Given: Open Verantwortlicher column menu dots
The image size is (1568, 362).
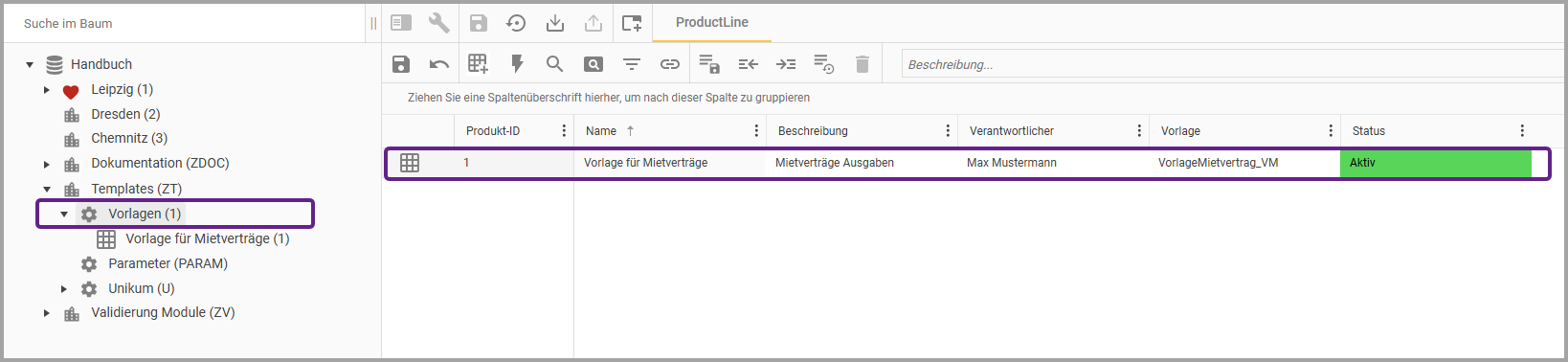Looking at the screenshot, I should [1139, 131].
